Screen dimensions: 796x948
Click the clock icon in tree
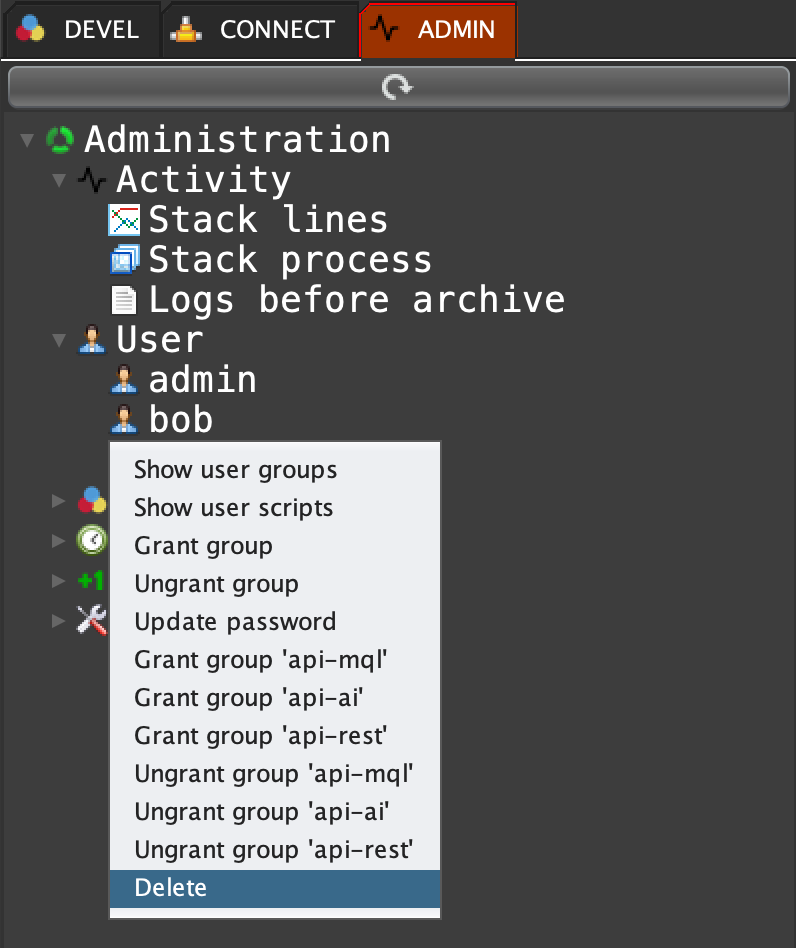pos(92,541)
